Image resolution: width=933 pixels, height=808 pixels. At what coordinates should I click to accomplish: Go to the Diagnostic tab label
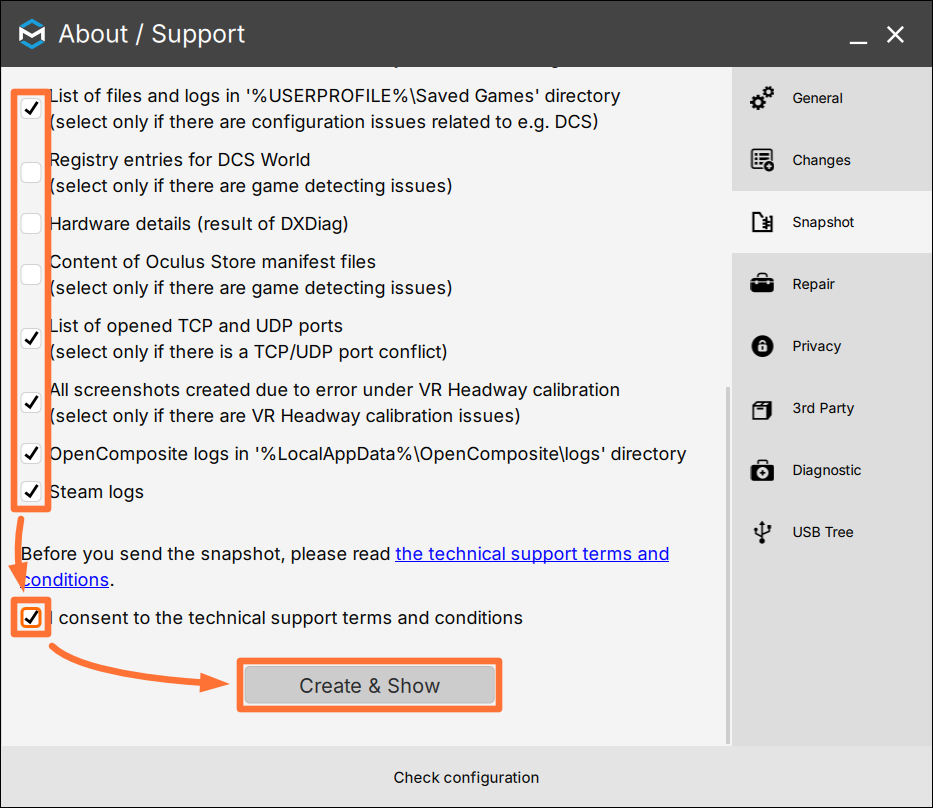coord(826,470)
